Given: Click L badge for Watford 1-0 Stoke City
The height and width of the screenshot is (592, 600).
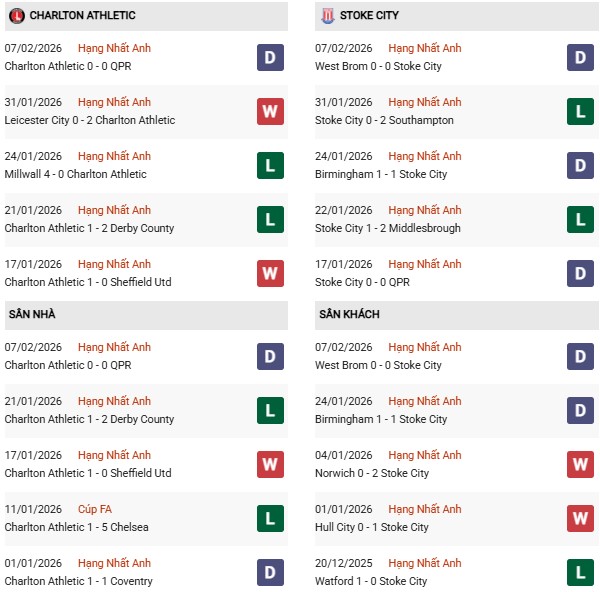Looking at the screenshot, I should (580, 572).
